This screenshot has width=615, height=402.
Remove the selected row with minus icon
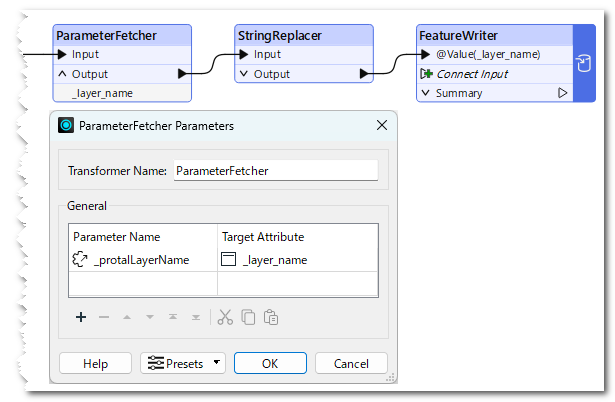[104, 317]
